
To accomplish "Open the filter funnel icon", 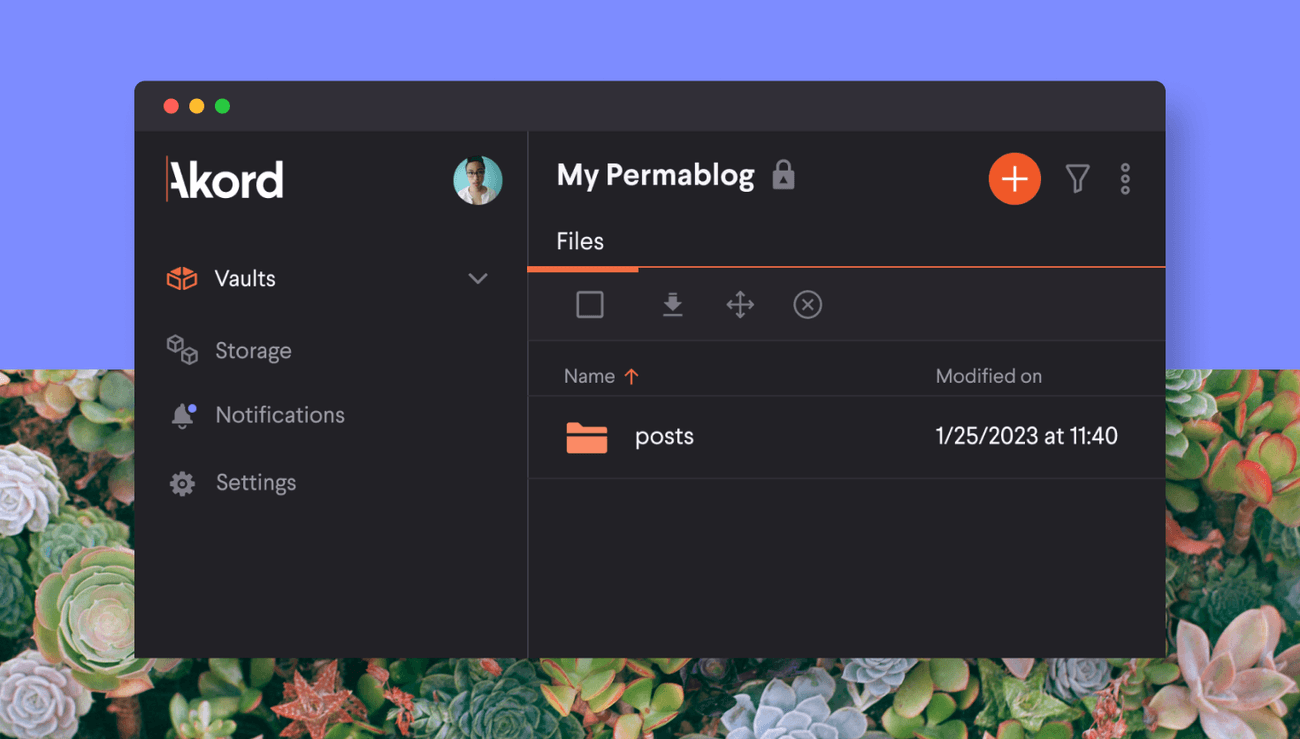I will coord(1077,179).
